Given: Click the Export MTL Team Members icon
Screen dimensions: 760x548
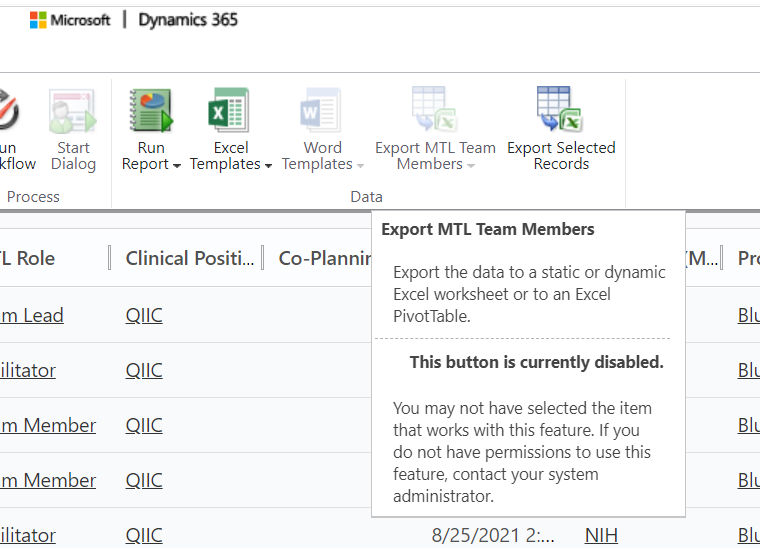Looking at the screenshot, I should click(x=435, y=109).
